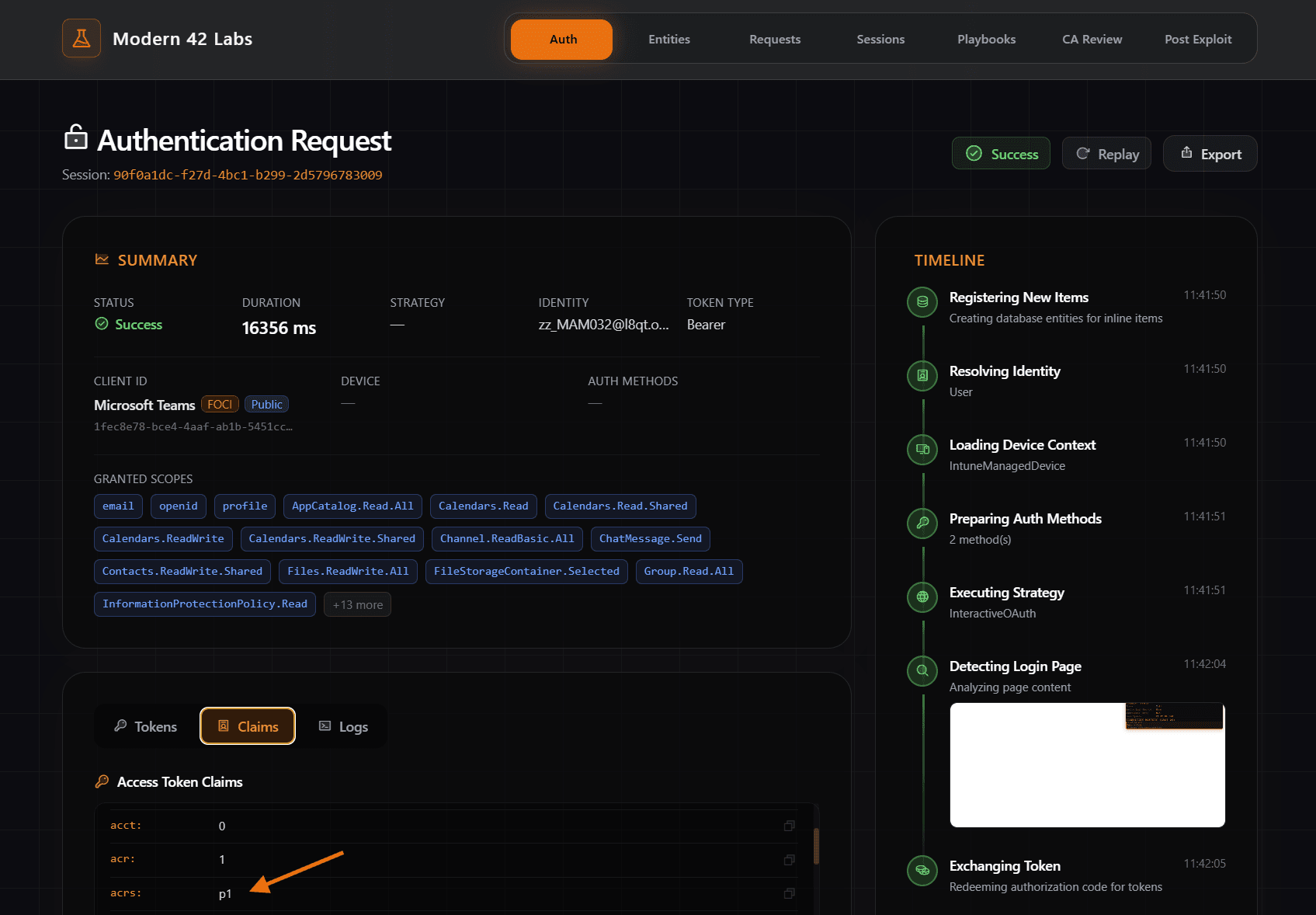The width and height of the screenshot is (1316, 915).
Task: Click the AppCatalog.Read.All scope chip
Action: pos(352,506)
